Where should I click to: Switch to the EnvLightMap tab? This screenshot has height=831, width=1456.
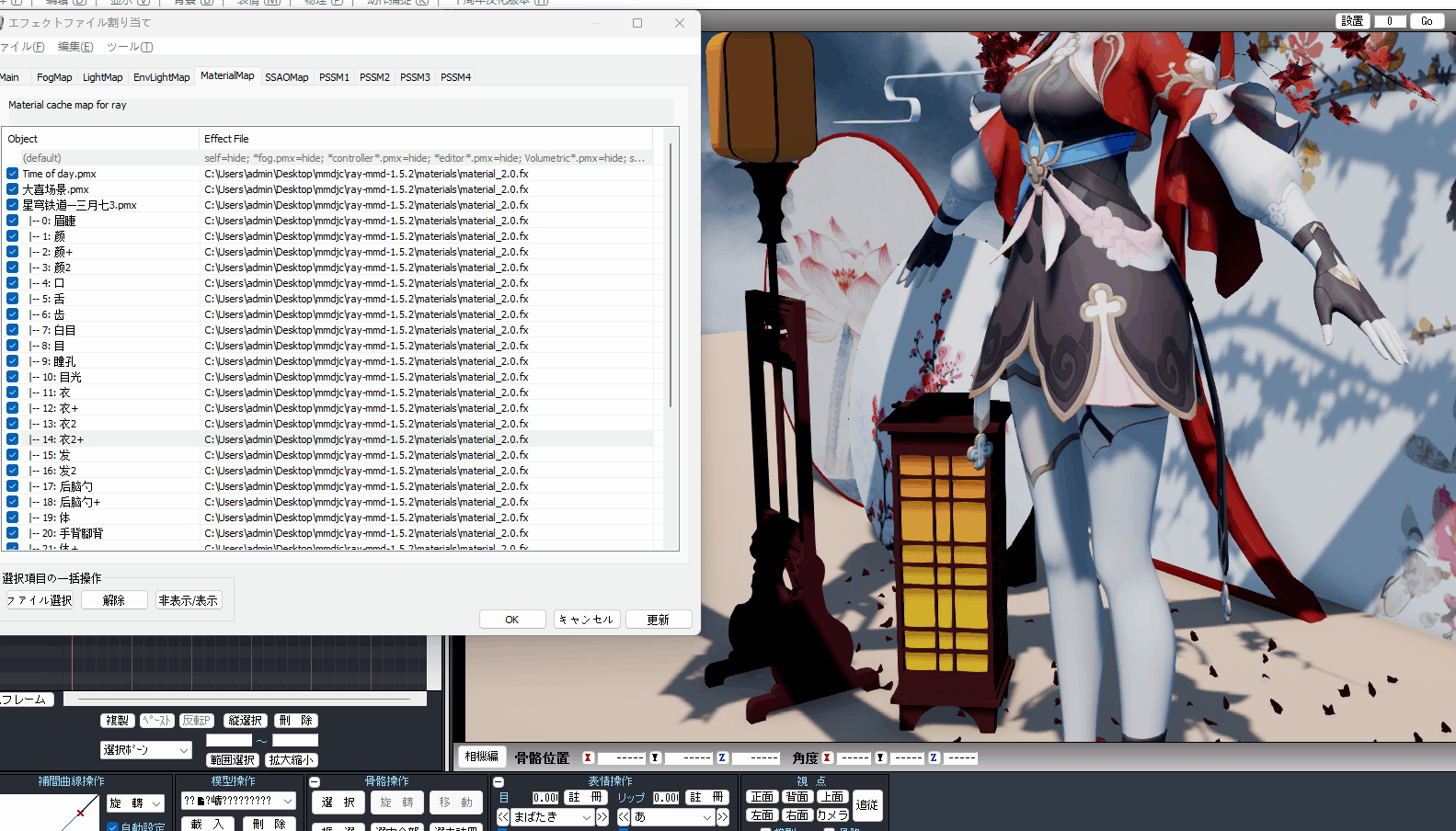(x=161, y=77)
